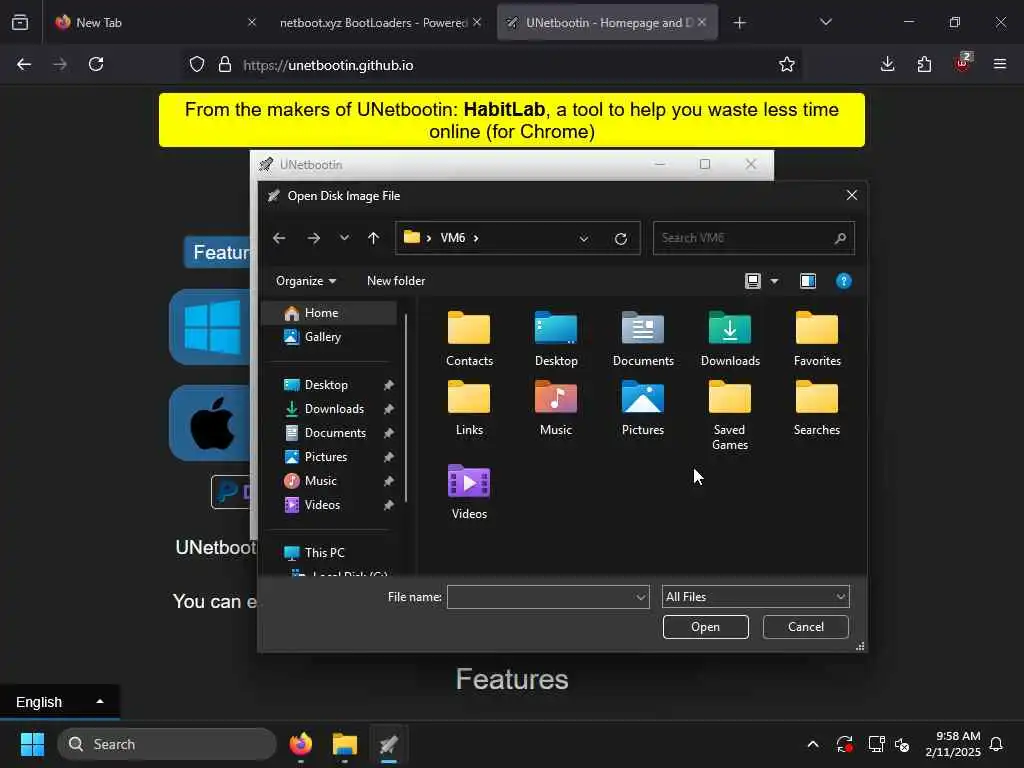Reload the UNetbootin web page
Screen dimensions: 1024x768
(x=96, y=64)
